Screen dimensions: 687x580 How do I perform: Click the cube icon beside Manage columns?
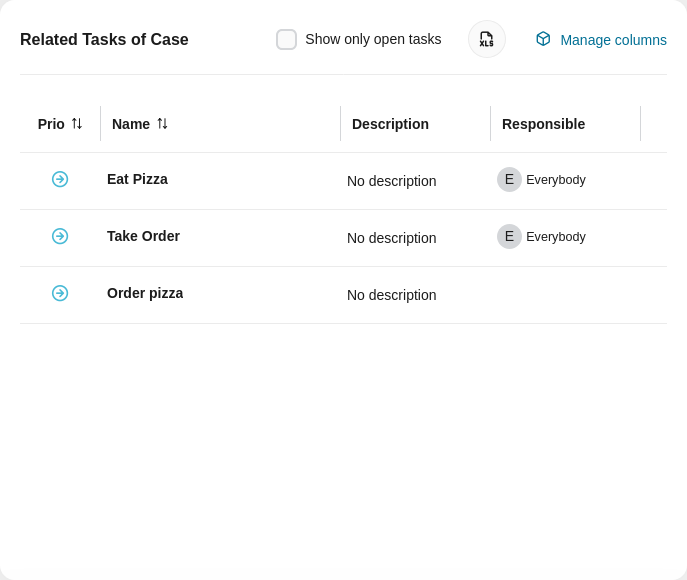543,39
